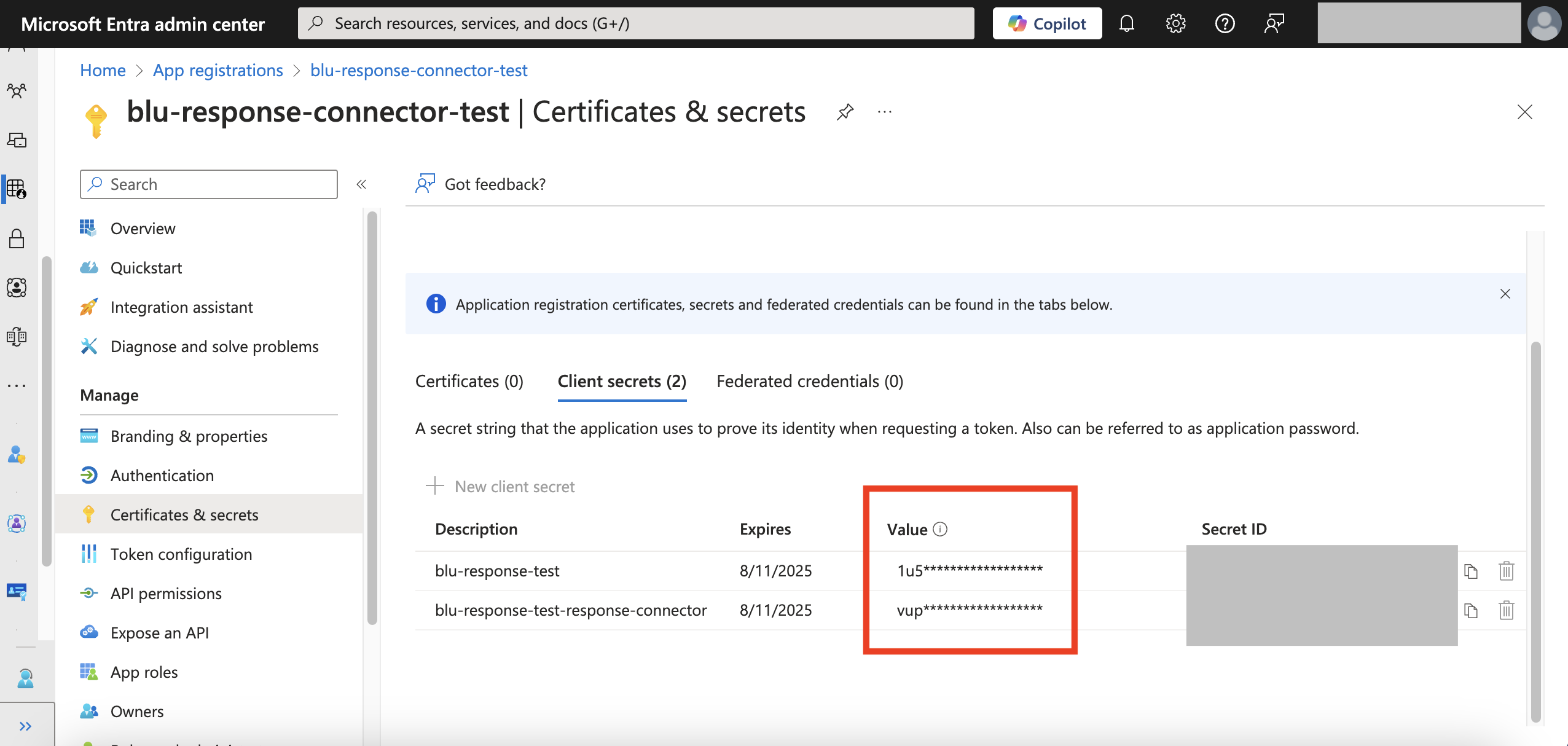Open the account avatar menu
This screenshot has width=1568, height=746.
[x=1544, y=23]
